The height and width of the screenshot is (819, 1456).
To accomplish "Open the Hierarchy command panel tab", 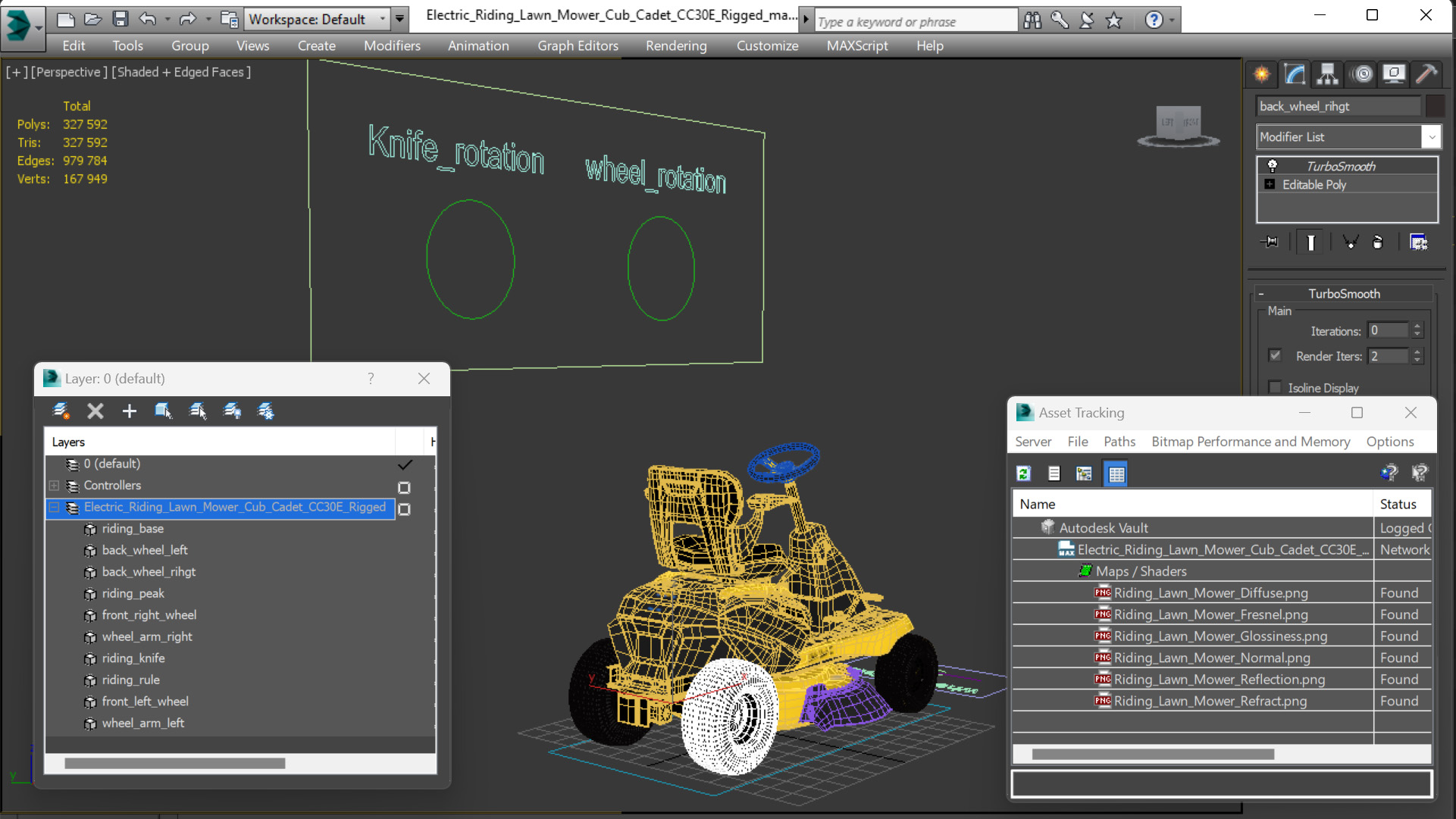I will [x=1327, y=73].
